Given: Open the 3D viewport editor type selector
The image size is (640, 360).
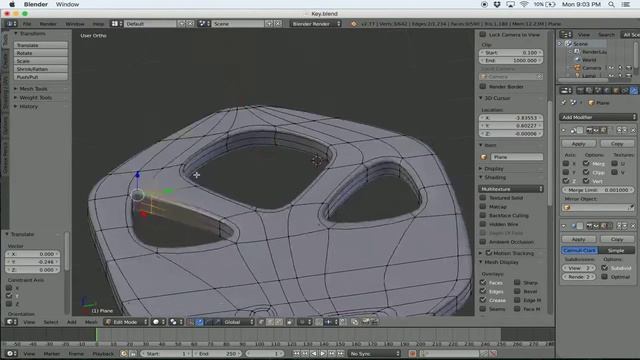Looking at the screenshot, I should tap(11, 322).
